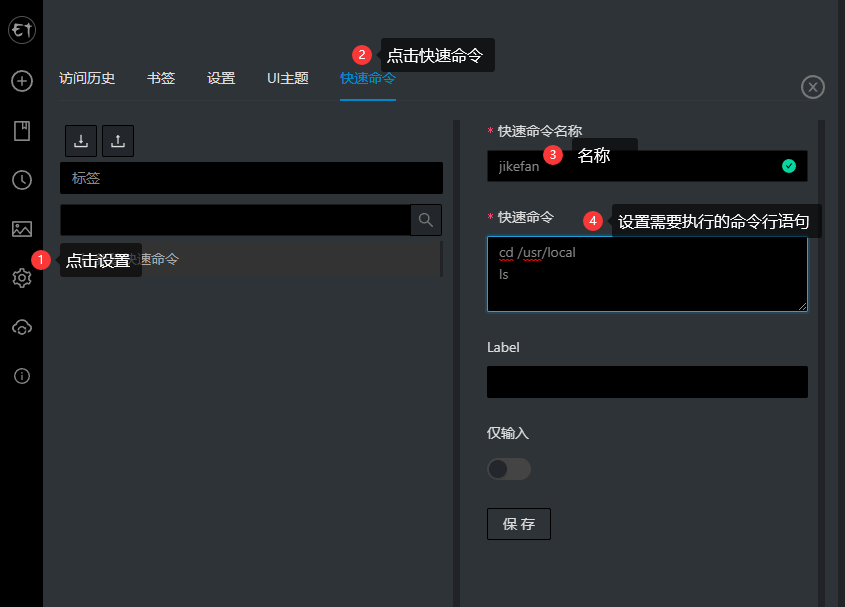Viewport: 845px width, 607px height.
Task: Click the textarea resize handle corner
Action: [802, 306]
